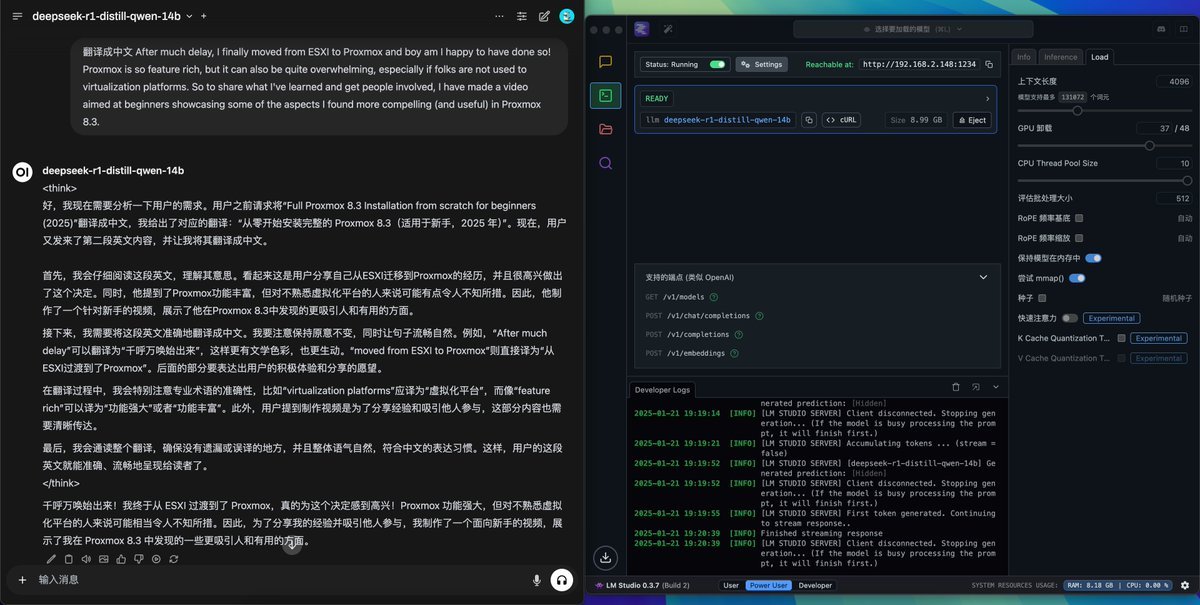Collapse the 支持的端点 endpoints section
Image resolution: width=1200 pixels, height=605 pixels.
(983, 277)
